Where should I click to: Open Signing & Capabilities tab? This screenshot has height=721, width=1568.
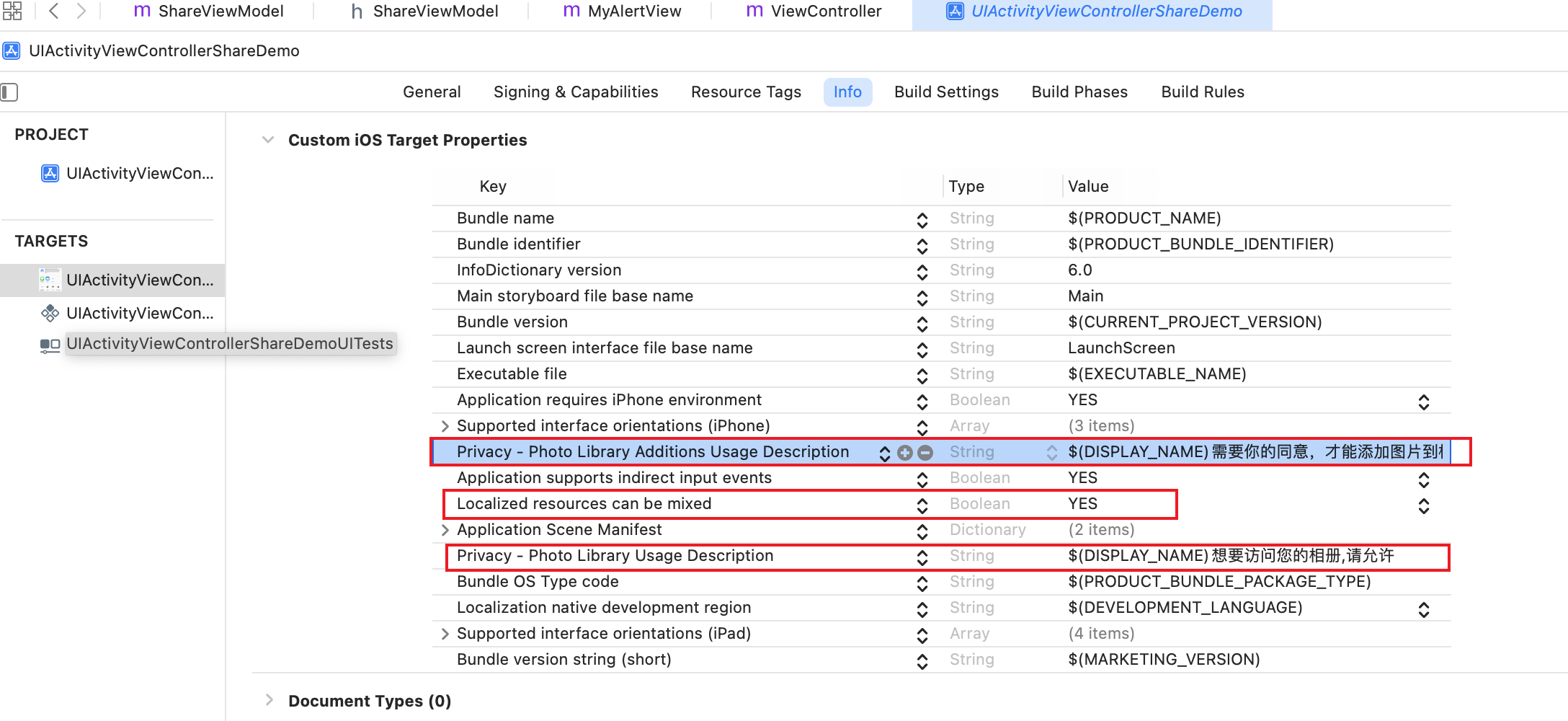[x=576, y=92]
